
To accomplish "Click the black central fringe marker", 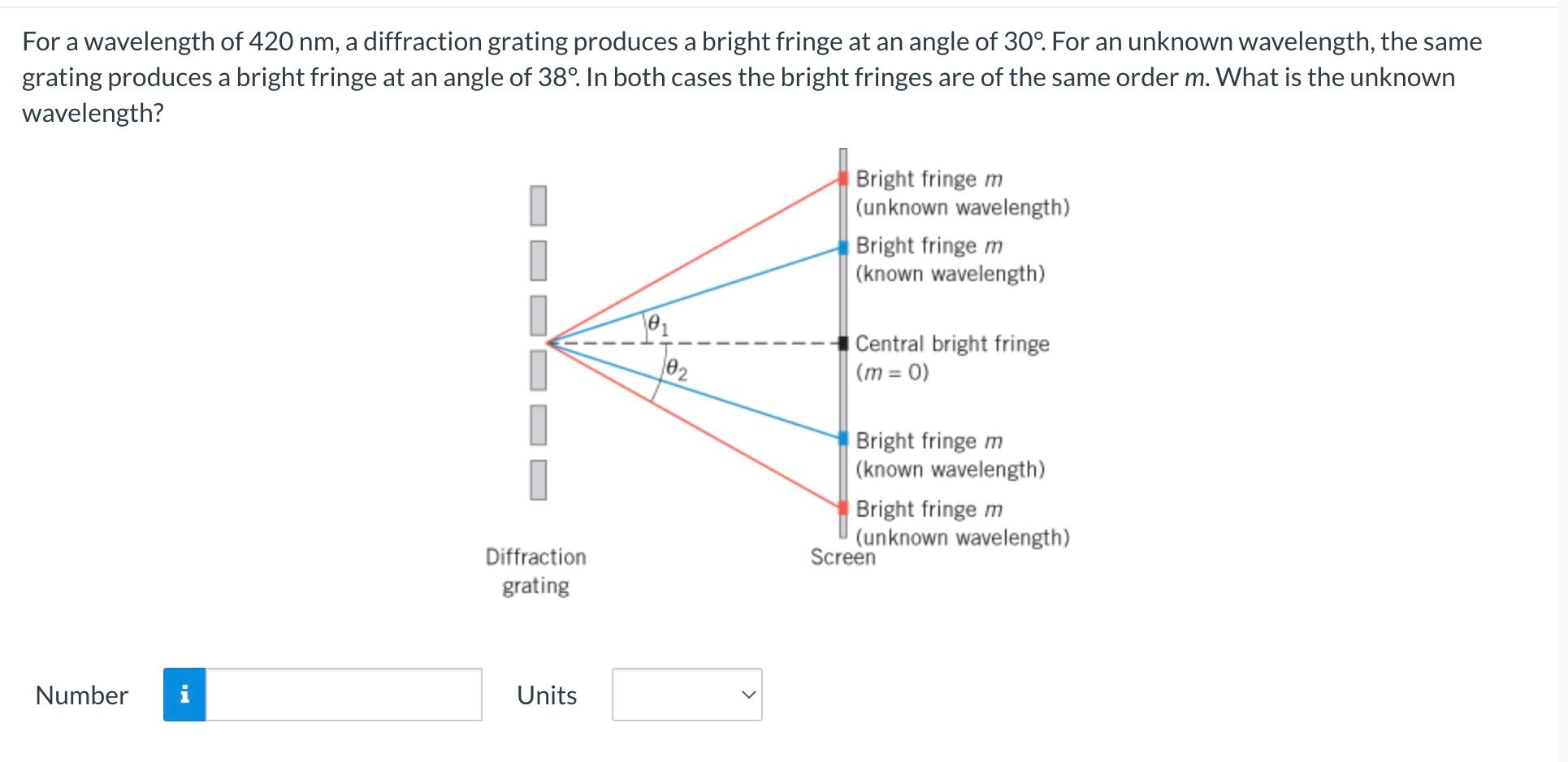I will coord(843,343).
